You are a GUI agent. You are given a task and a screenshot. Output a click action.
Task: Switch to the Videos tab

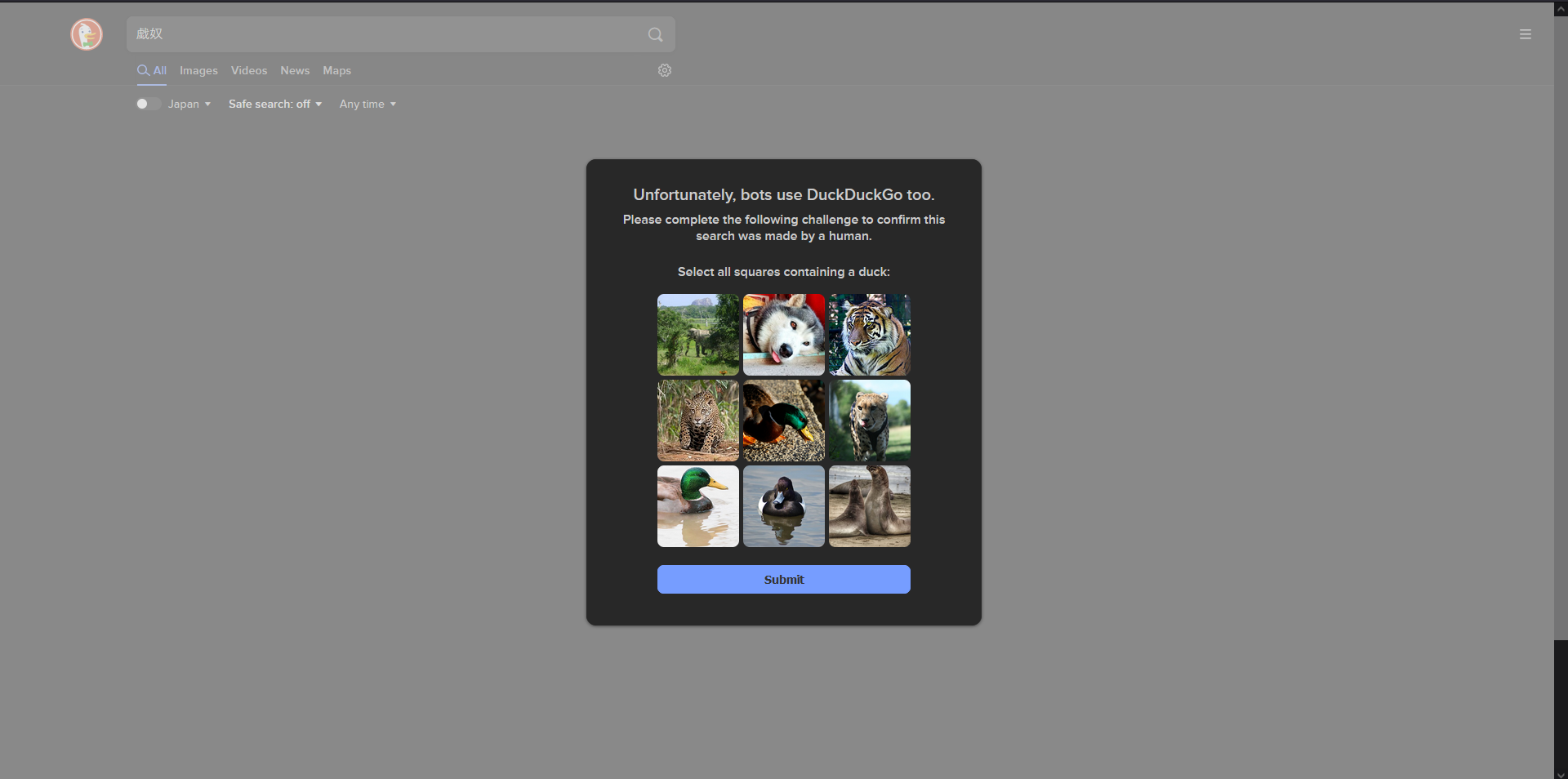(x=249, y=71)
